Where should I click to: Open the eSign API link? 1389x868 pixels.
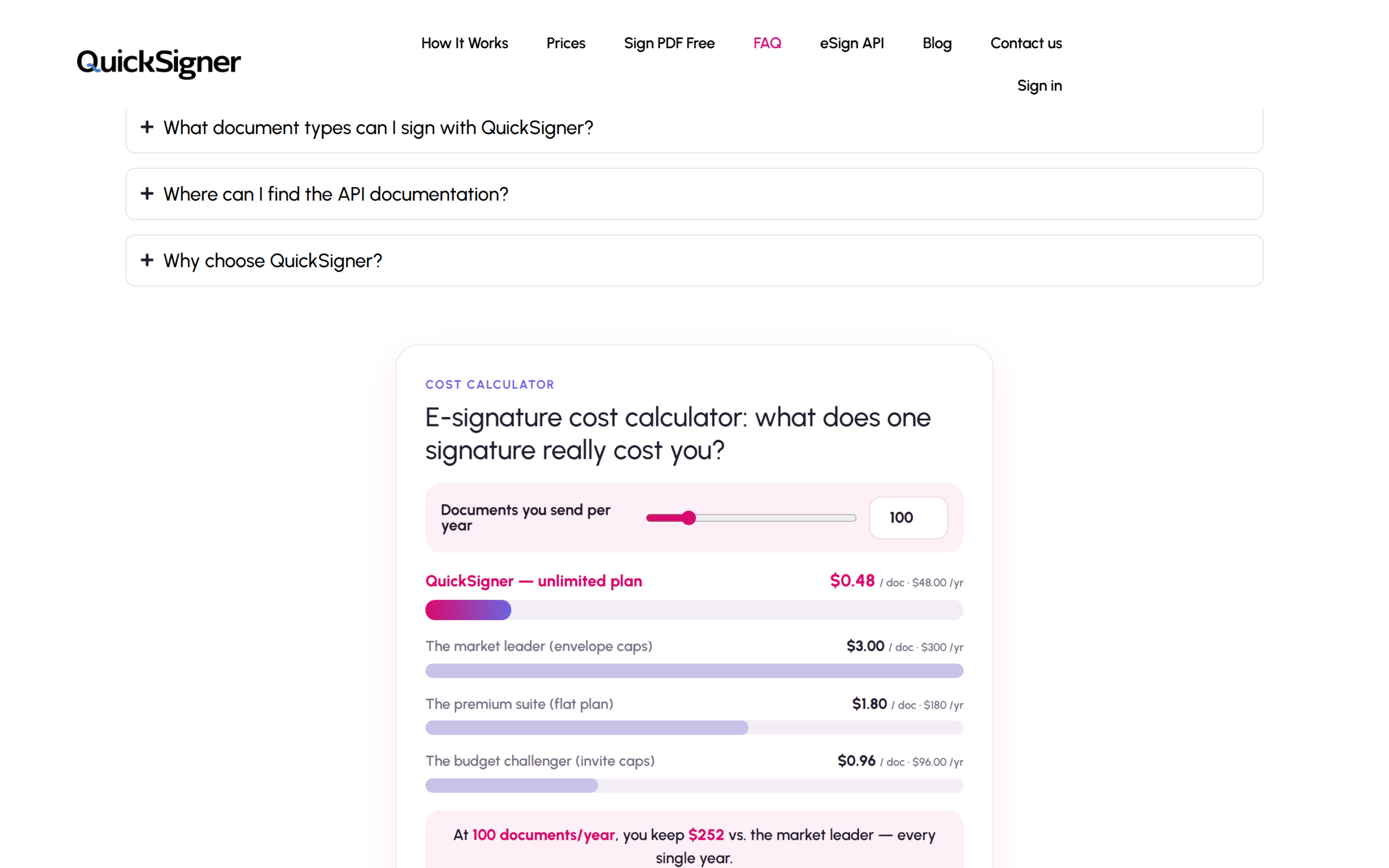click(x=852, y=43)
